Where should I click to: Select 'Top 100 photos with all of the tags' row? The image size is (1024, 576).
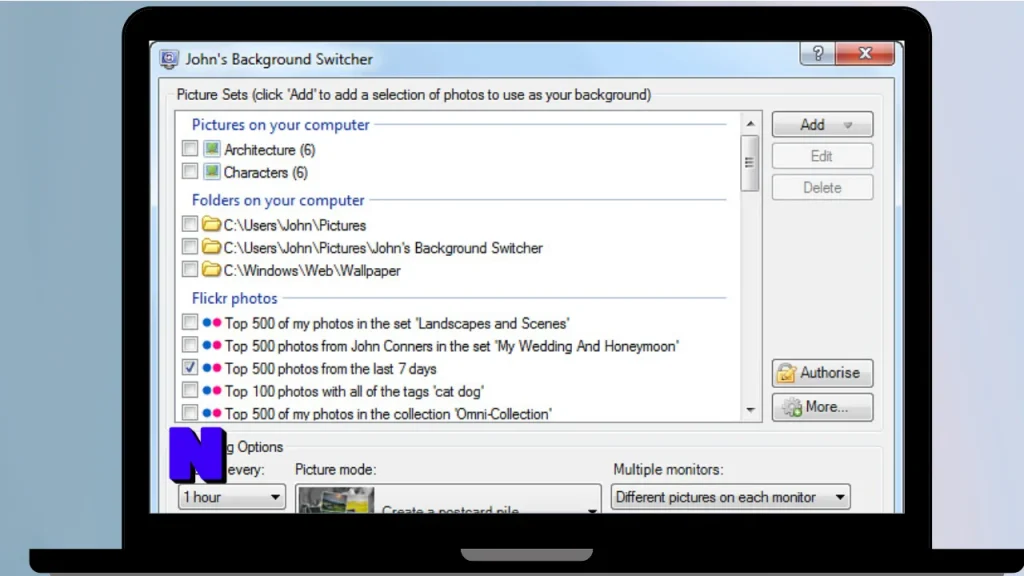(x=355, y=391)
